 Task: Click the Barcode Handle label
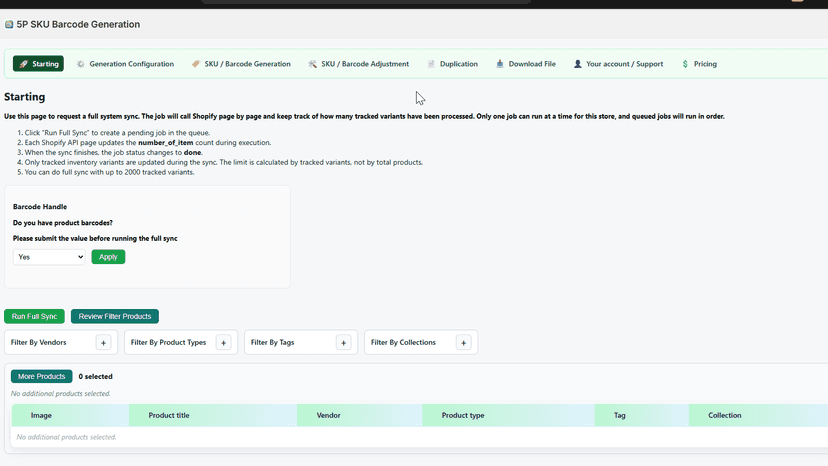tap(40, 207)
